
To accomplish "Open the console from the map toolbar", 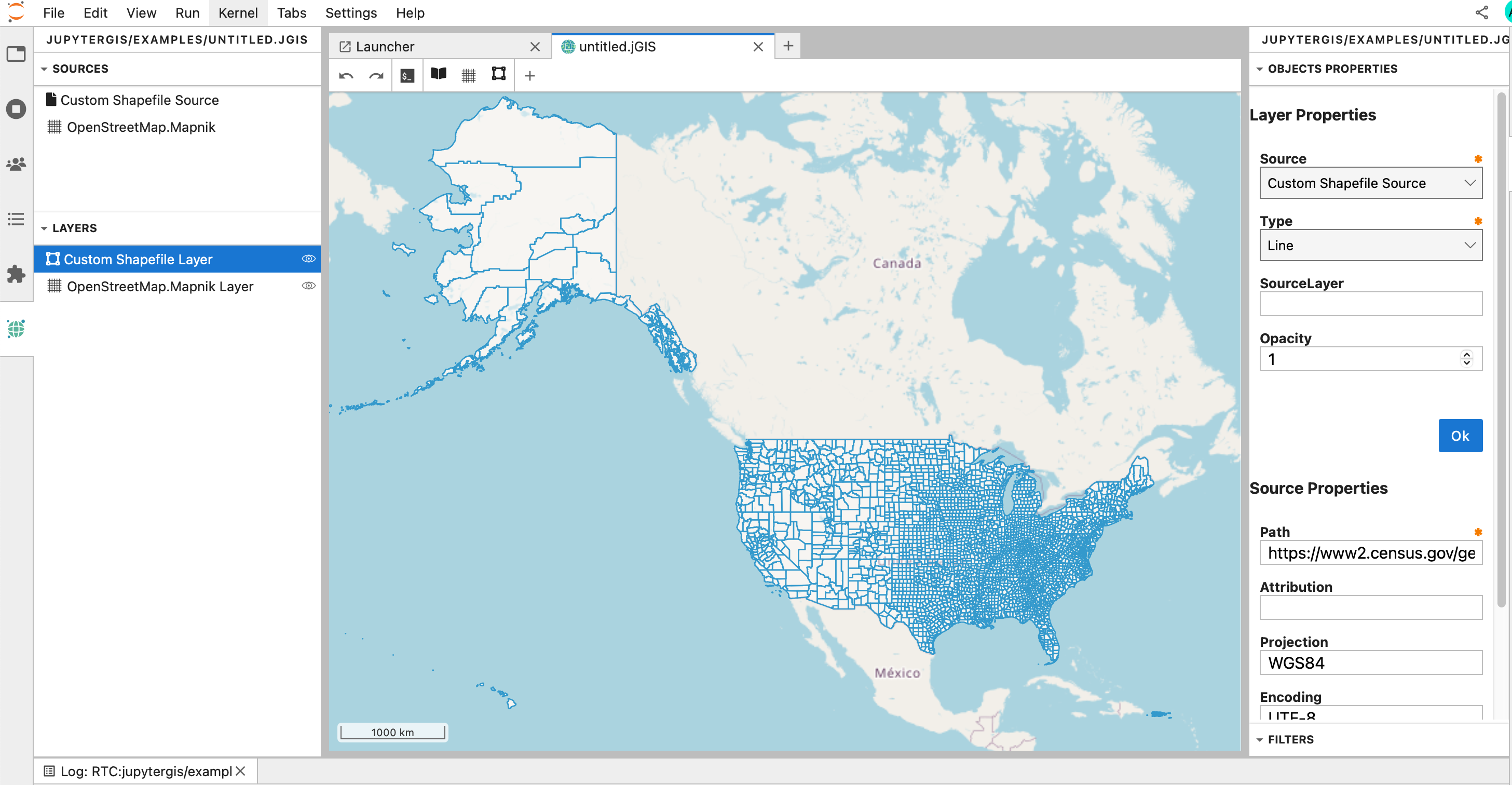I will (x=407, y=75).
